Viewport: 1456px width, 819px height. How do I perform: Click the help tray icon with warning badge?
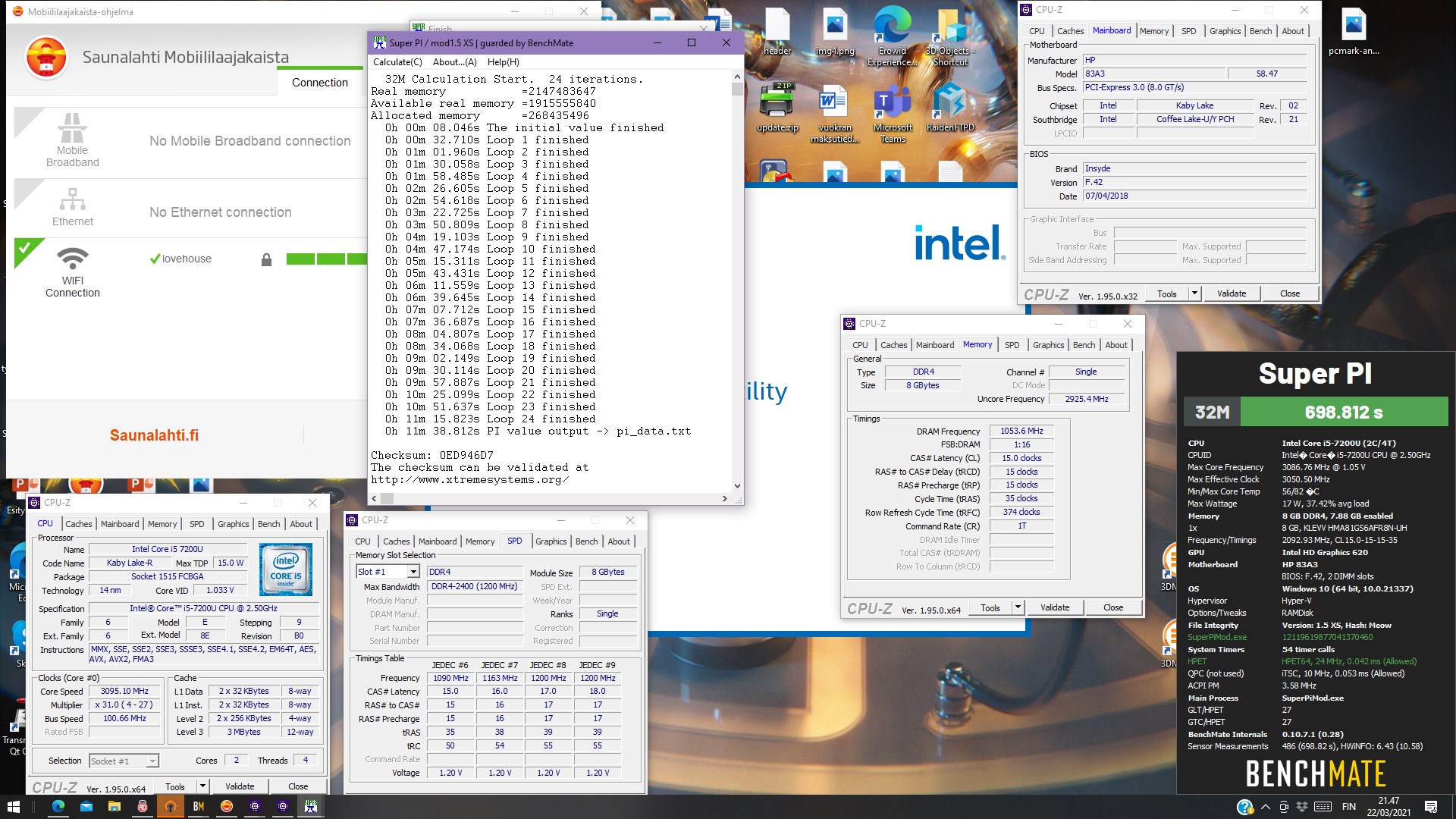[x=1244, y=807]
